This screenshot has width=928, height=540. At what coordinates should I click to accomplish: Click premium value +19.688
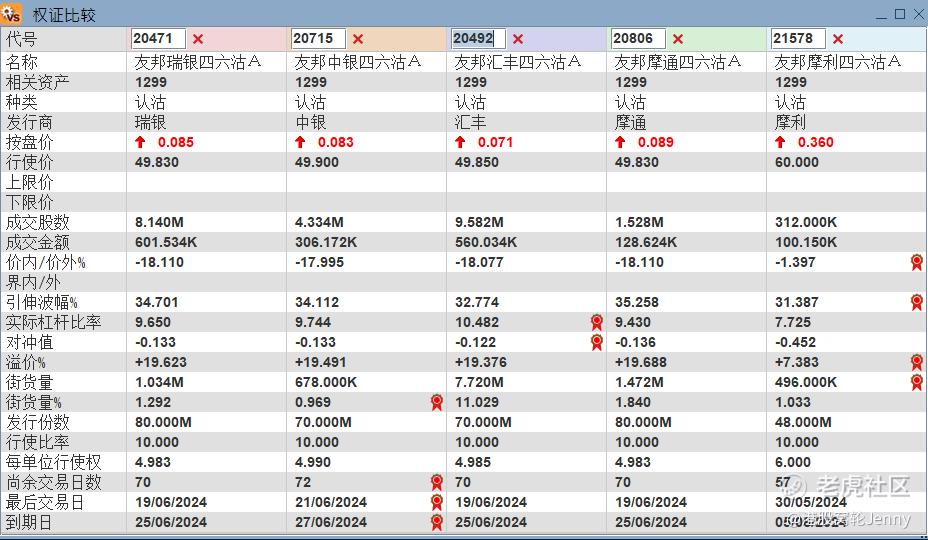tap(641, 362)
